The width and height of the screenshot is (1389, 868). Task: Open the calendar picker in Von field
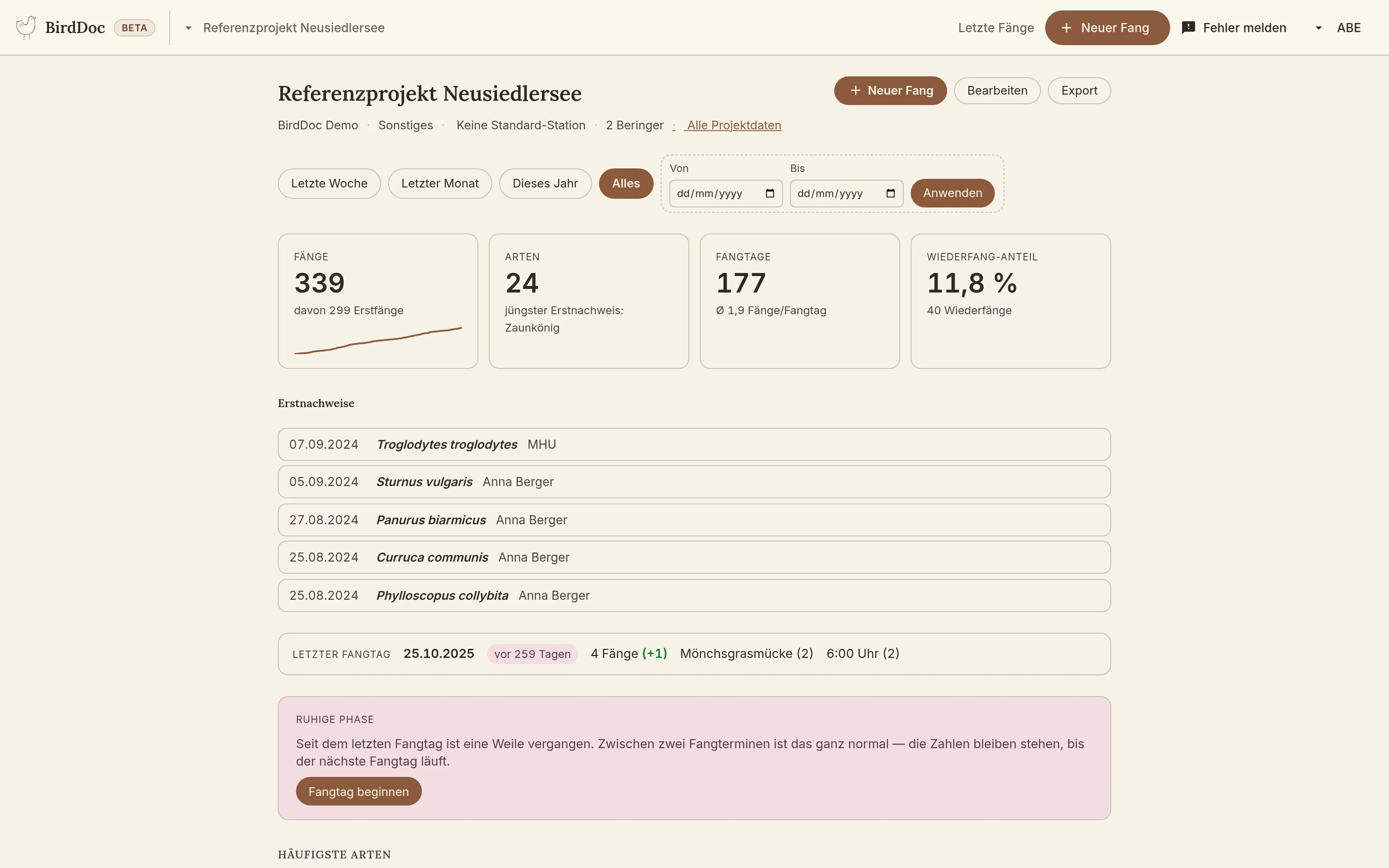[770, 194]
